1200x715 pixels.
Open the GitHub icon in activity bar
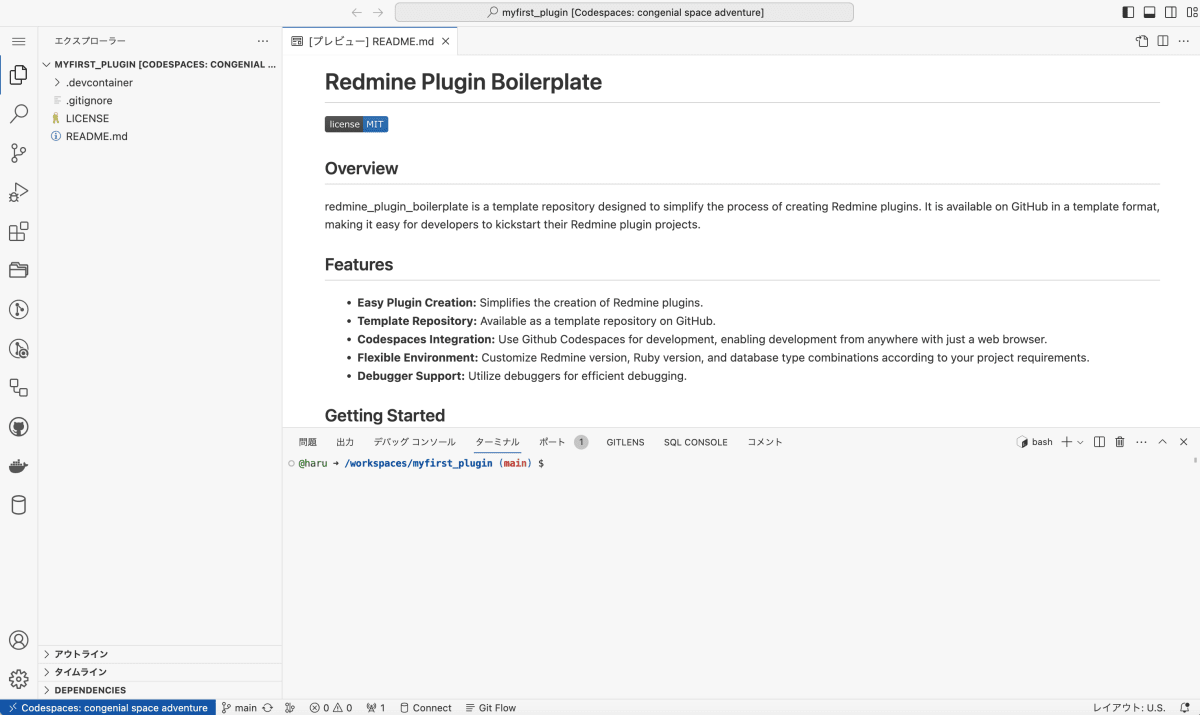click(x=18, y=427)
